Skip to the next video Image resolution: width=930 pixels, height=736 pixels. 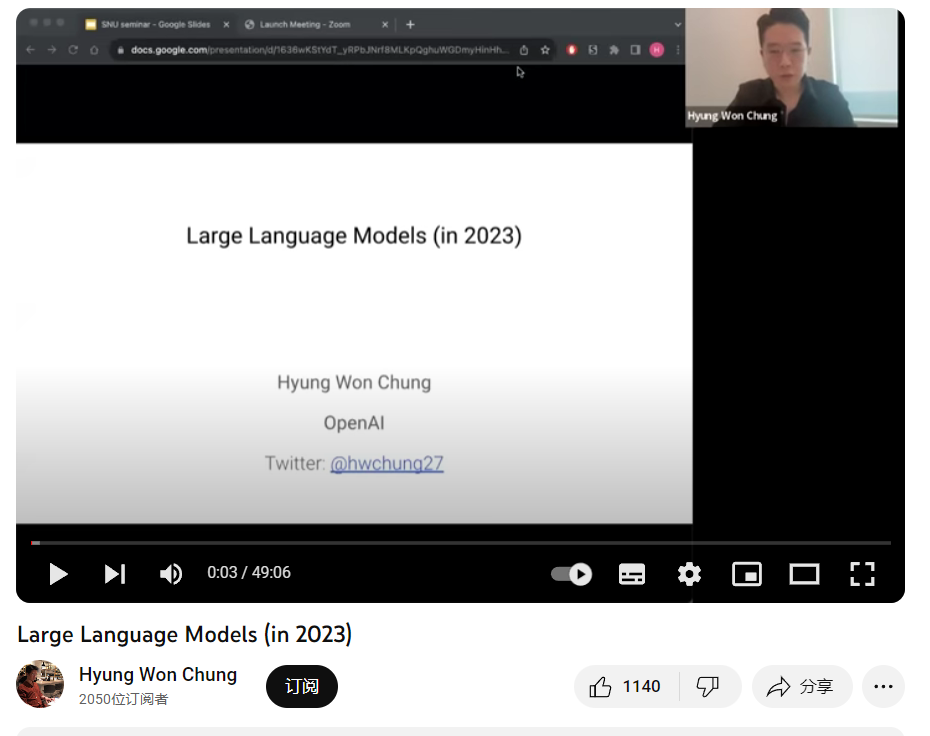pyautogui.click(x=114, y=574)
